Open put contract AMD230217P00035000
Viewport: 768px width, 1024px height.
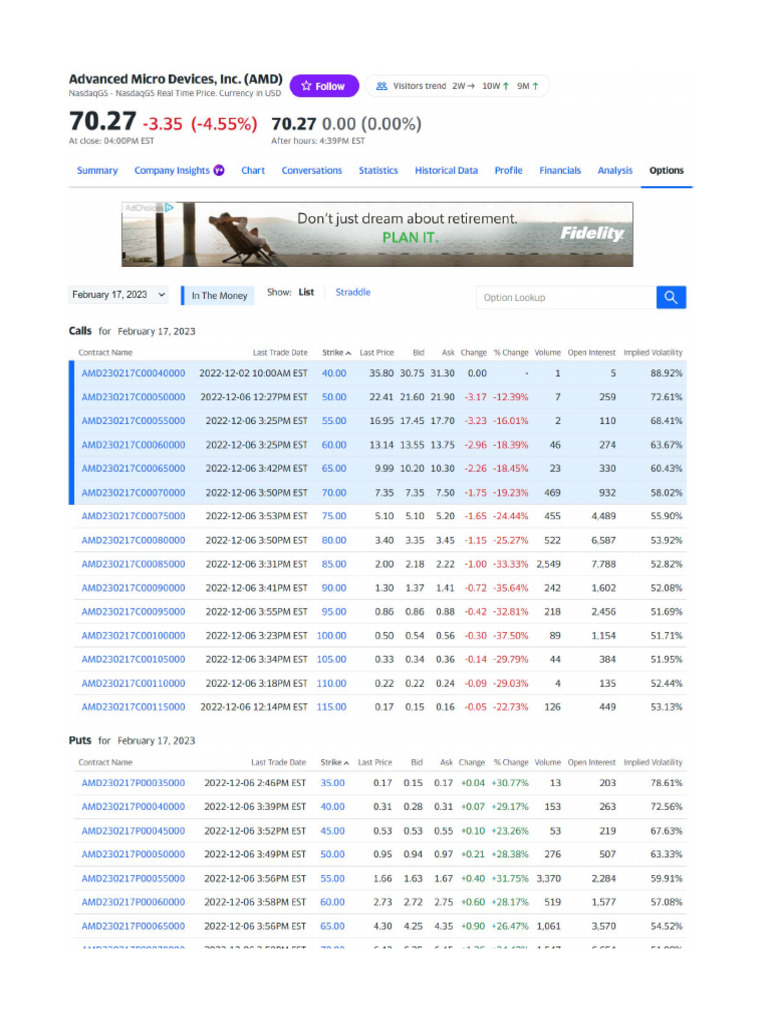click(133, 783)
